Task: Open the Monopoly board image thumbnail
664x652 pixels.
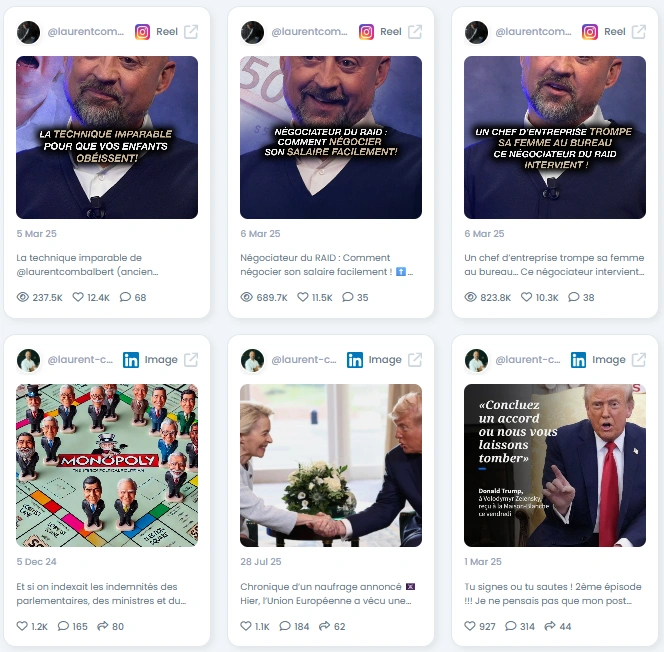Action: point(107,465)
